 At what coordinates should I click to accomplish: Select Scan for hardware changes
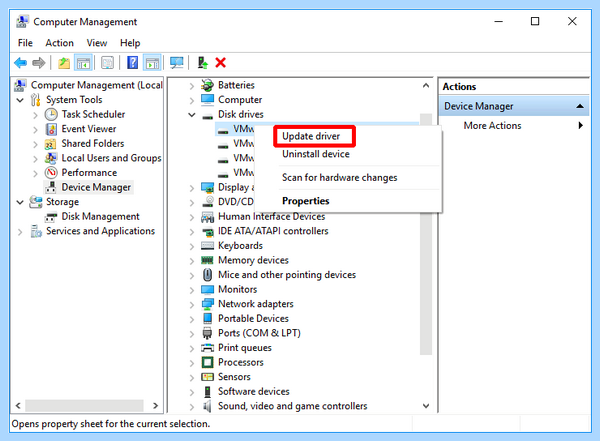click(x=340, y=178)
